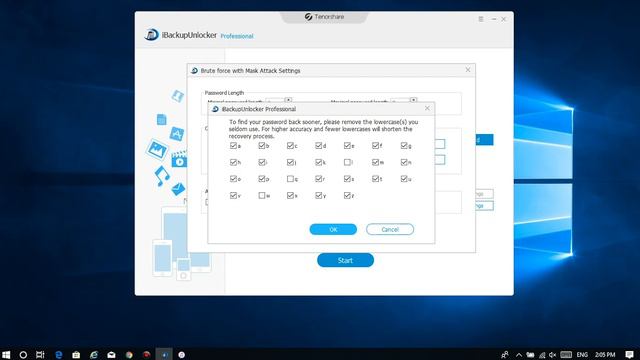Check the unchecked letter w checkbox

[262, 196]
